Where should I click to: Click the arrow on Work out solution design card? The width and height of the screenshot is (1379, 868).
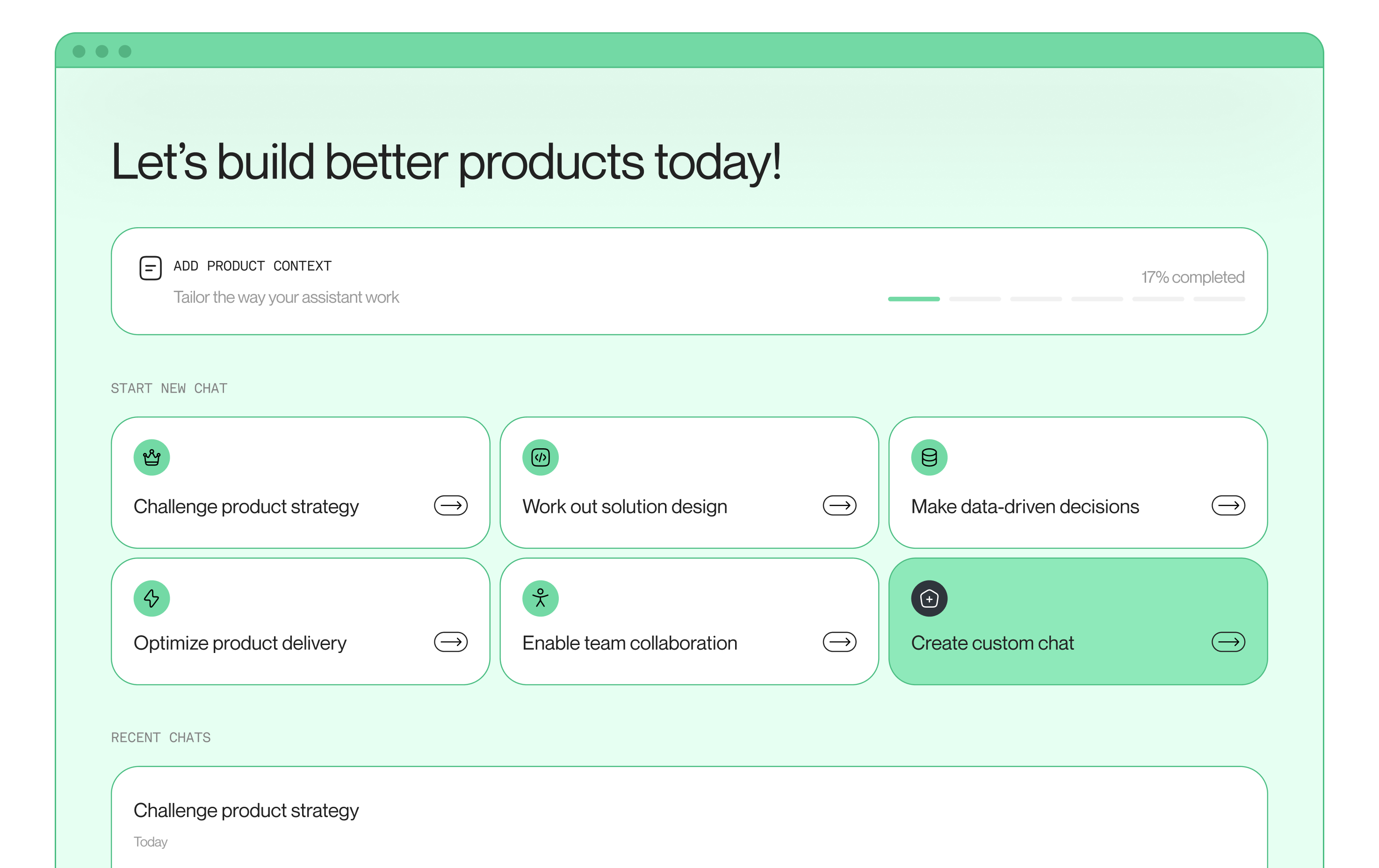[x=839, y=506]
